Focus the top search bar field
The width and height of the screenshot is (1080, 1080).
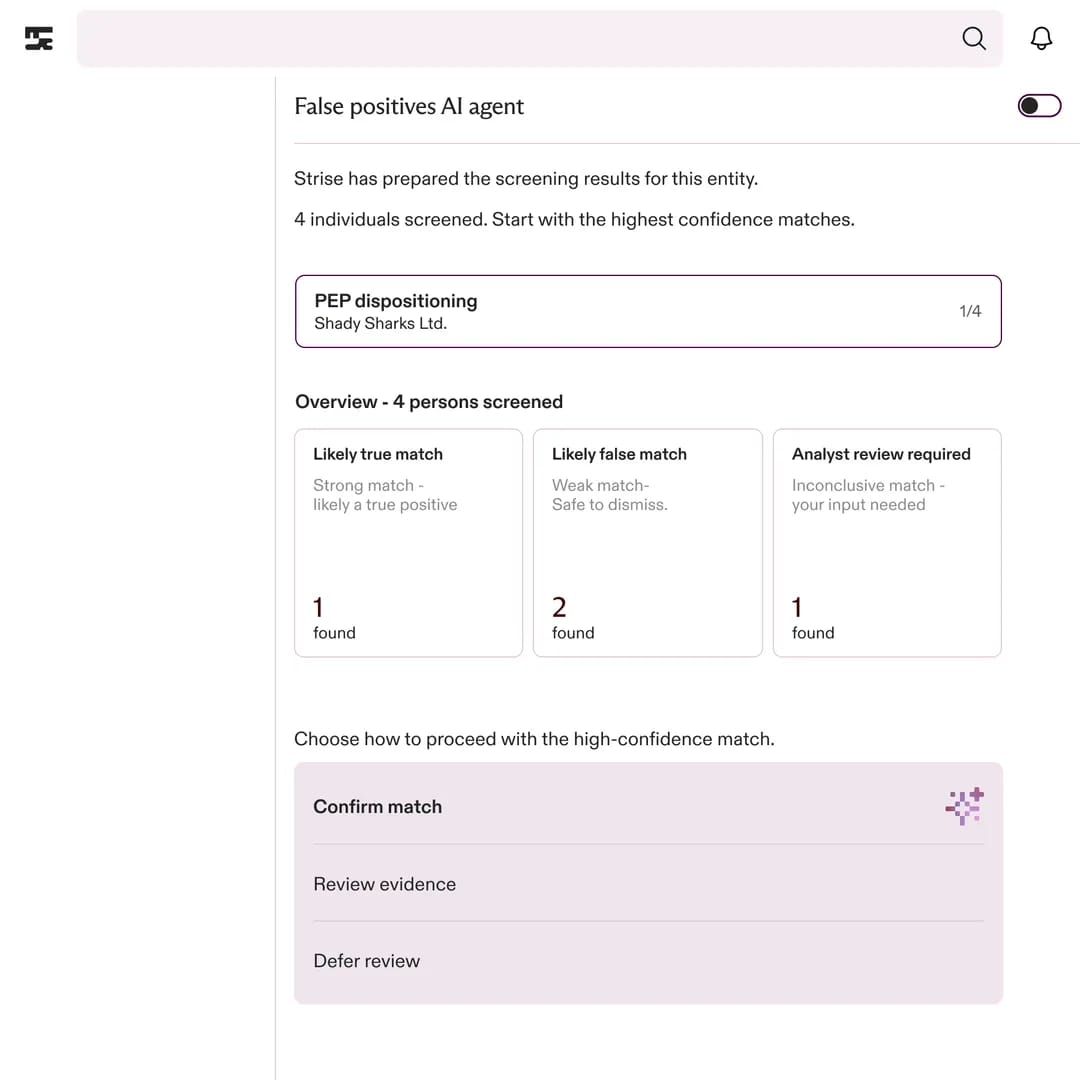(x=517, y=39)
